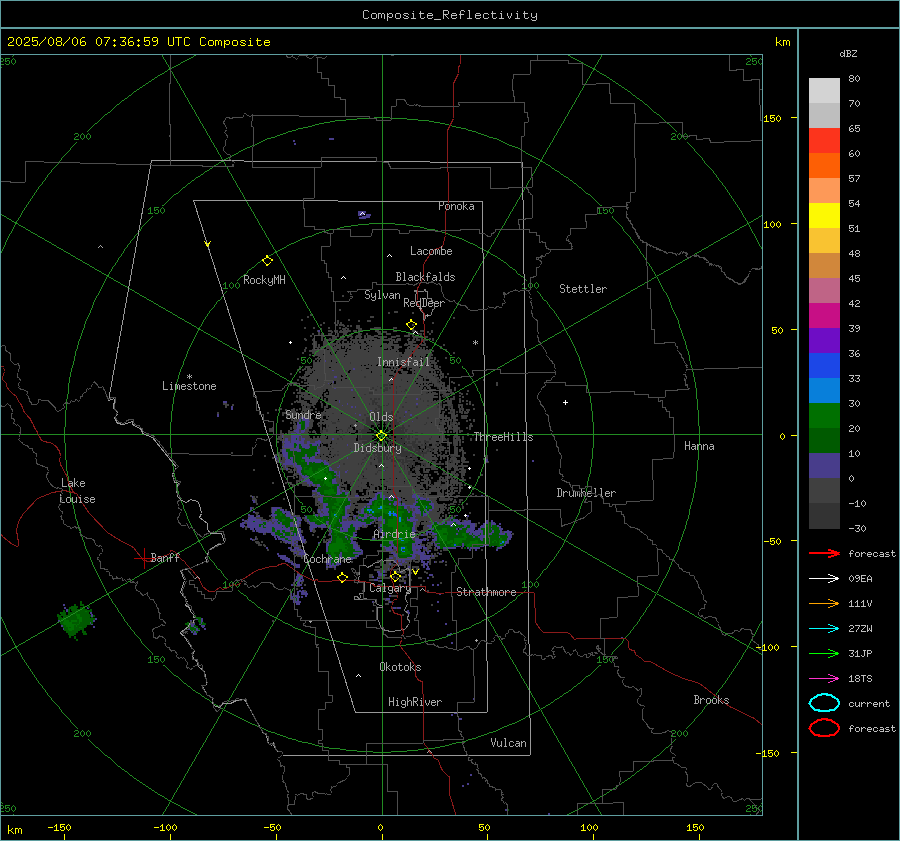The image size is (900, 841).
Task: Click the Brooks label
Action: [711, 700]
